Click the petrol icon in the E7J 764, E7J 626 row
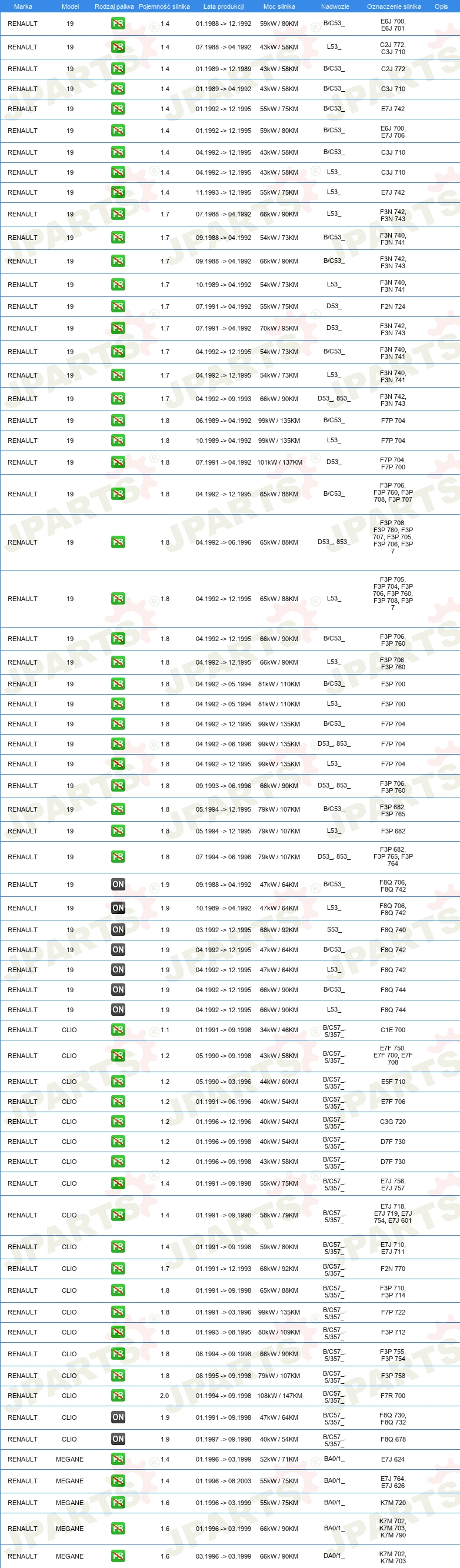Screen dimensions: 460x1568 (118, 1481)
